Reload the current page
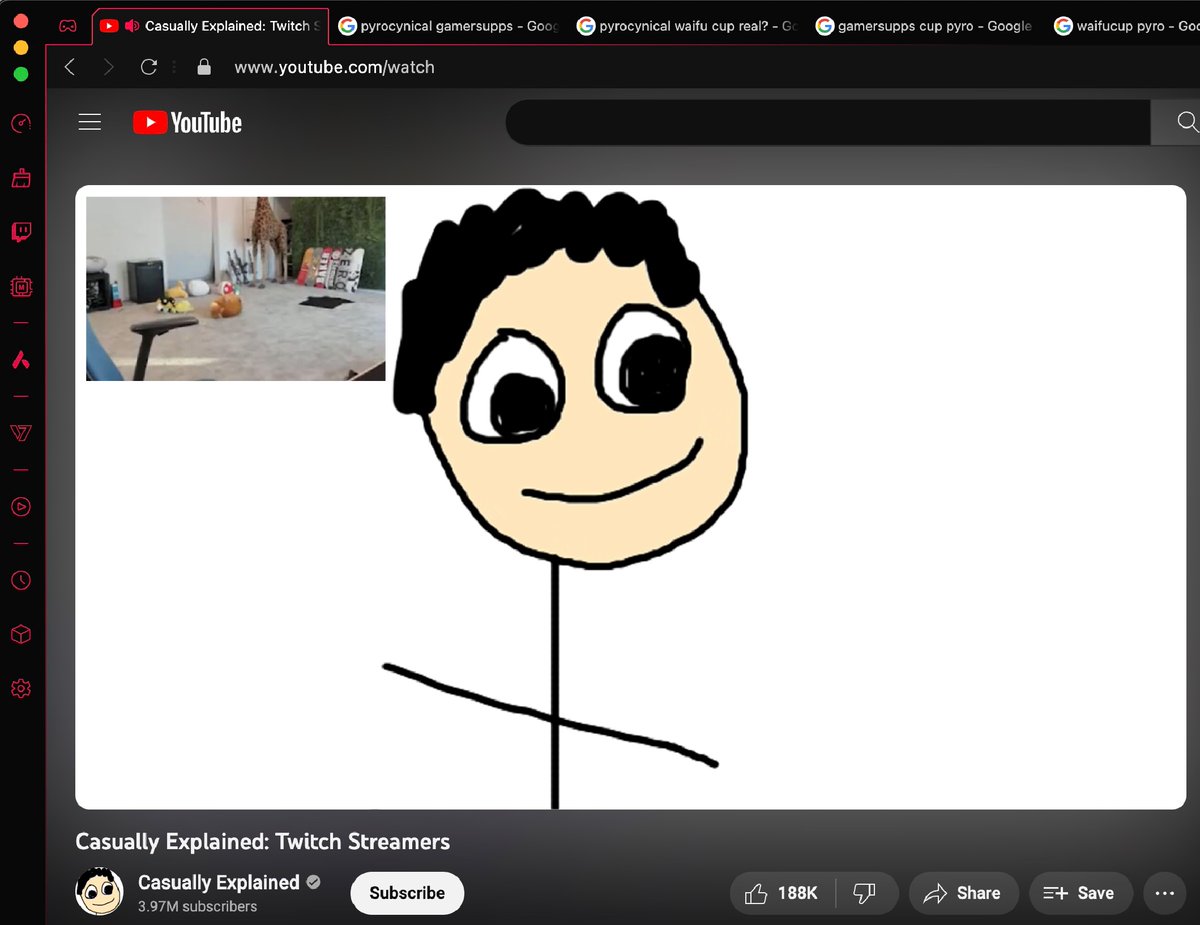The height and width of the screenshot is (925, 1200). click(149, 67)
